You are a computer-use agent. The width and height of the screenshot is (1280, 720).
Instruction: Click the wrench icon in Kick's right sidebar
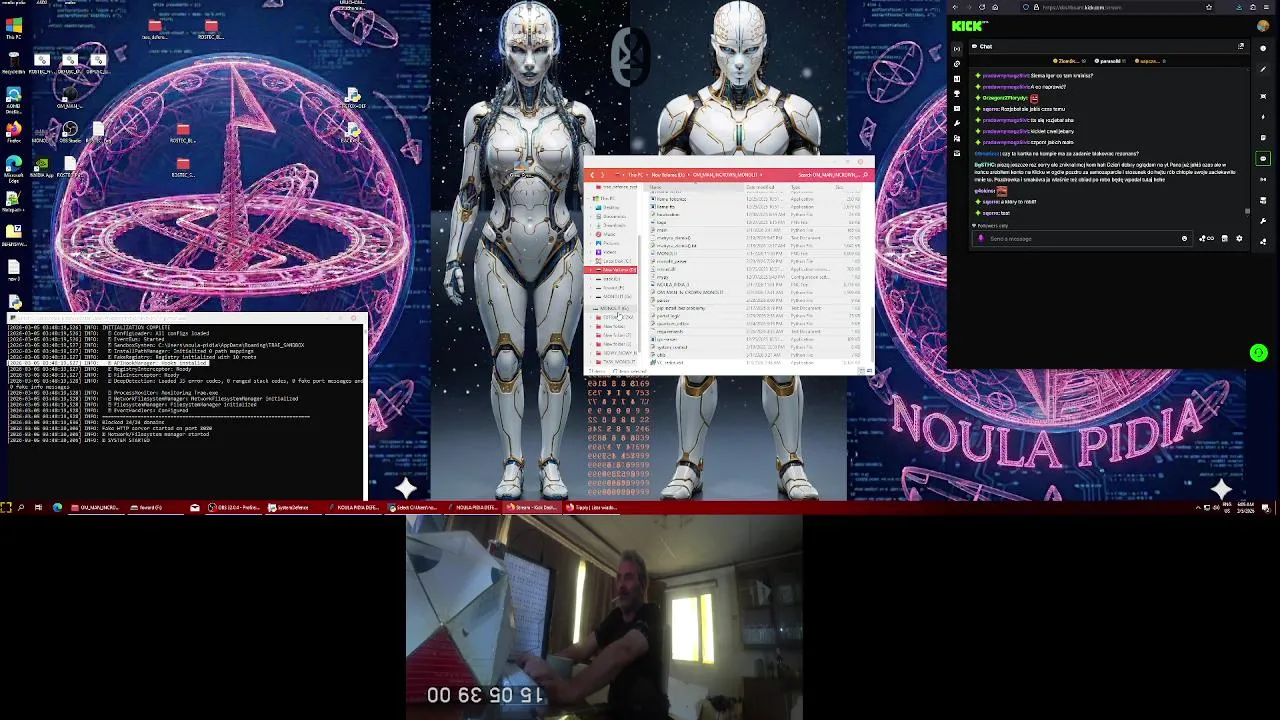tap(1263, 221)
